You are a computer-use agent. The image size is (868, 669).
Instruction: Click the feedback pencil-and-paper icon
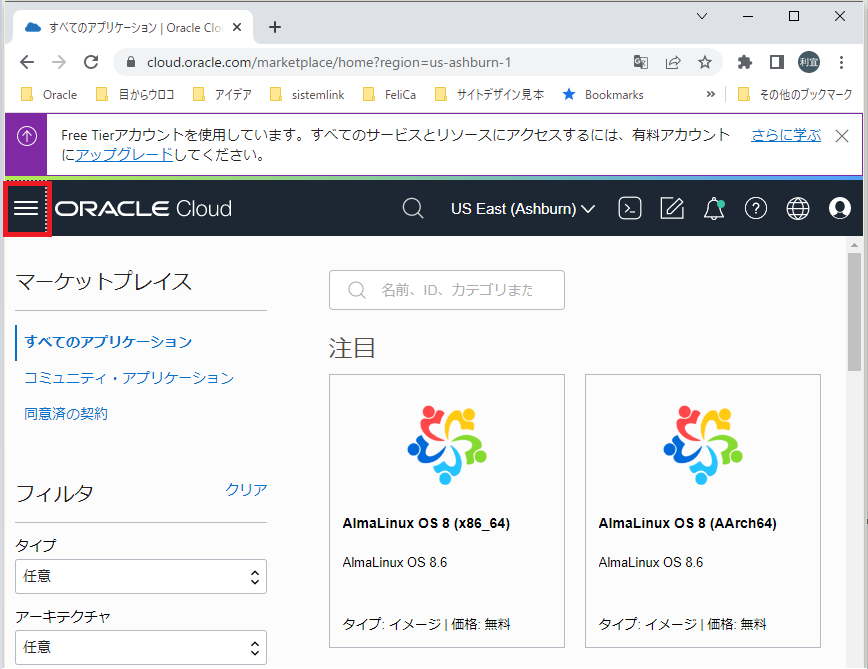coord(672,209)
